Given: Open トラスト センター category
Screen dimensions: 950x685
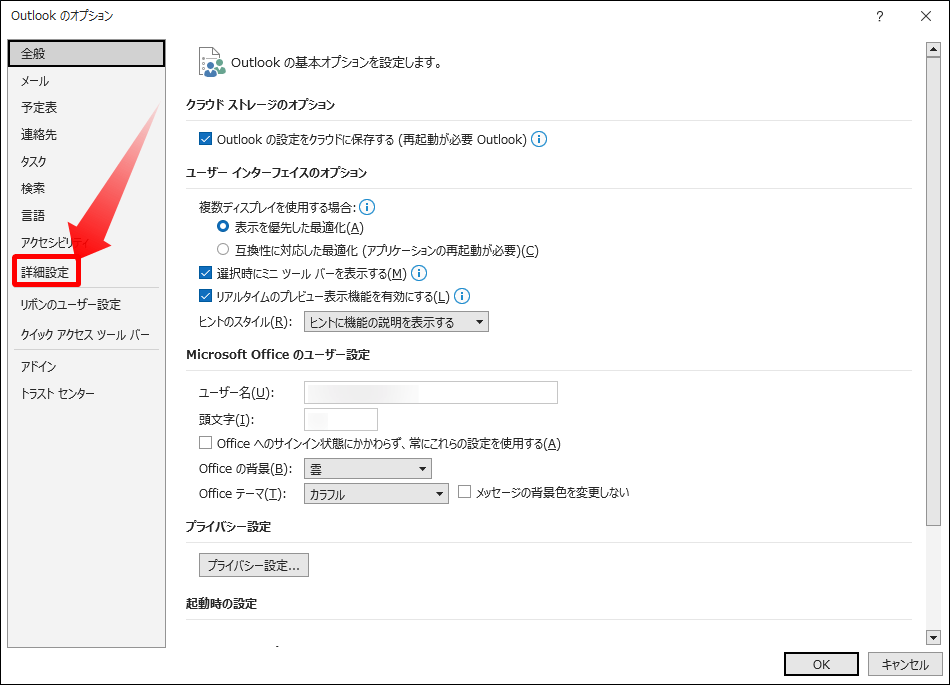Looking at the screenshot, I should 87,394.
